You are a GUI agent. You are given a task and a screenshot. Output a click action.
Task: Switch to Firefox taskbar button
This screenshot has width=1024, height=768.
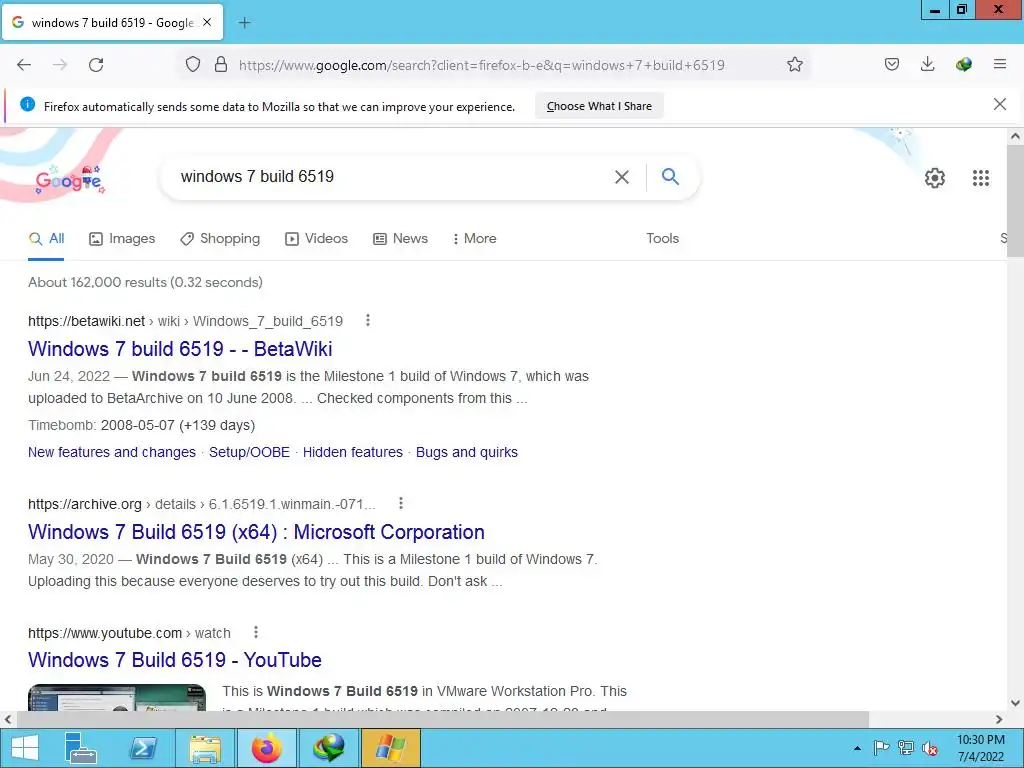point(266,748)
